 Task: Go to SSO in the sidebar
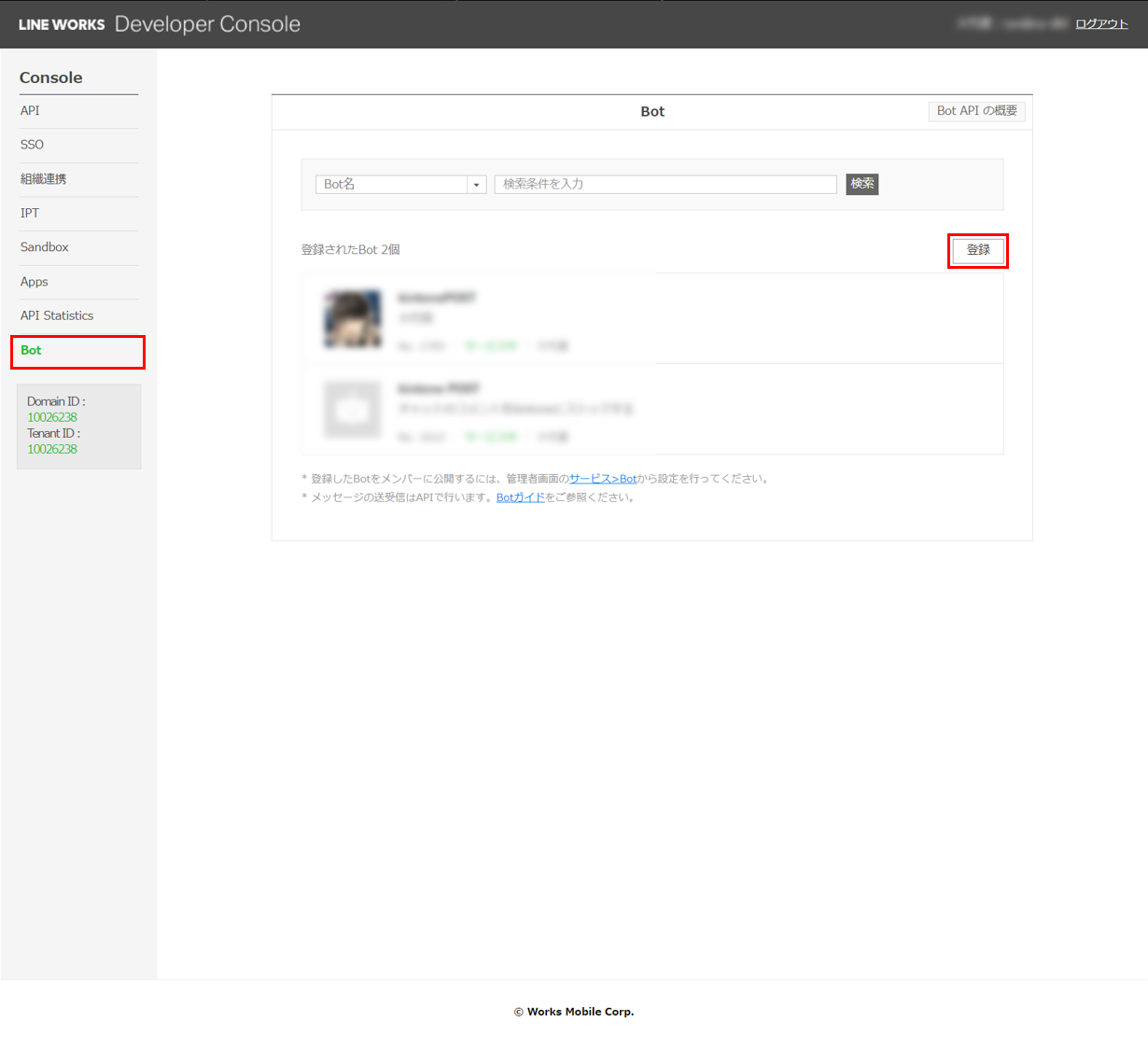32,145
